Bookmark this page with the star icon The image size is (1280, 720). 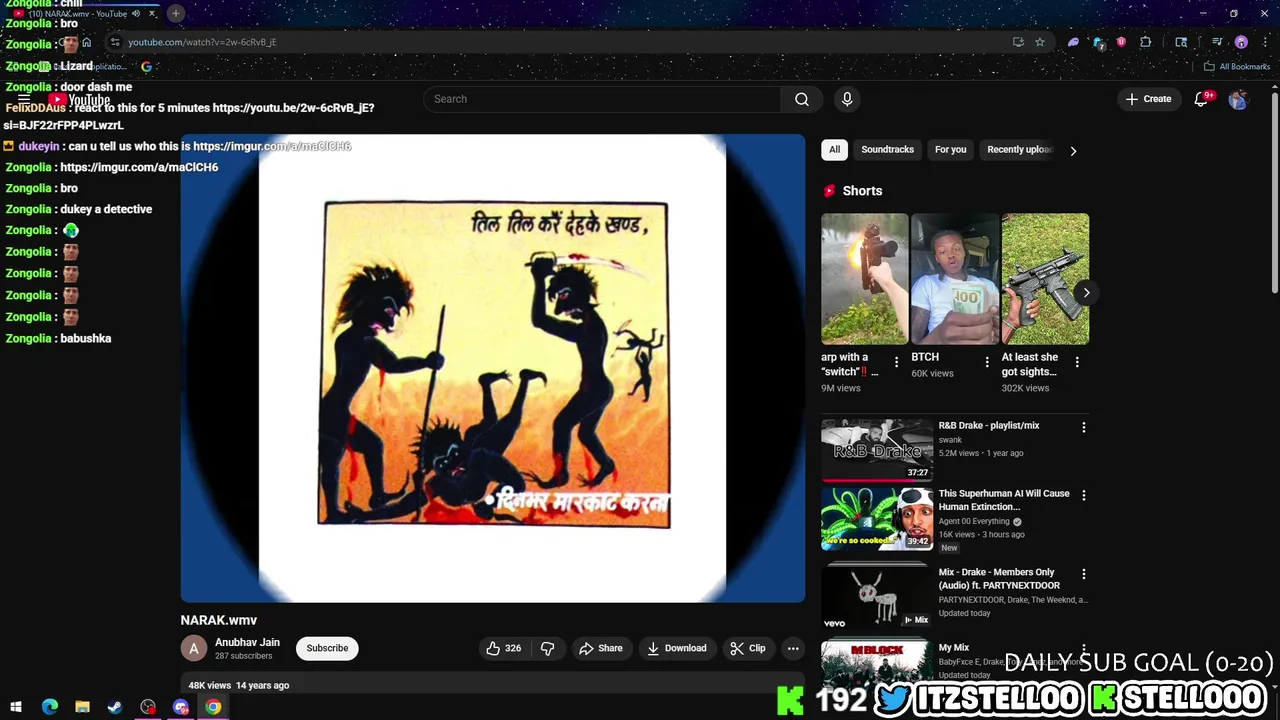tap(1040, 42)
